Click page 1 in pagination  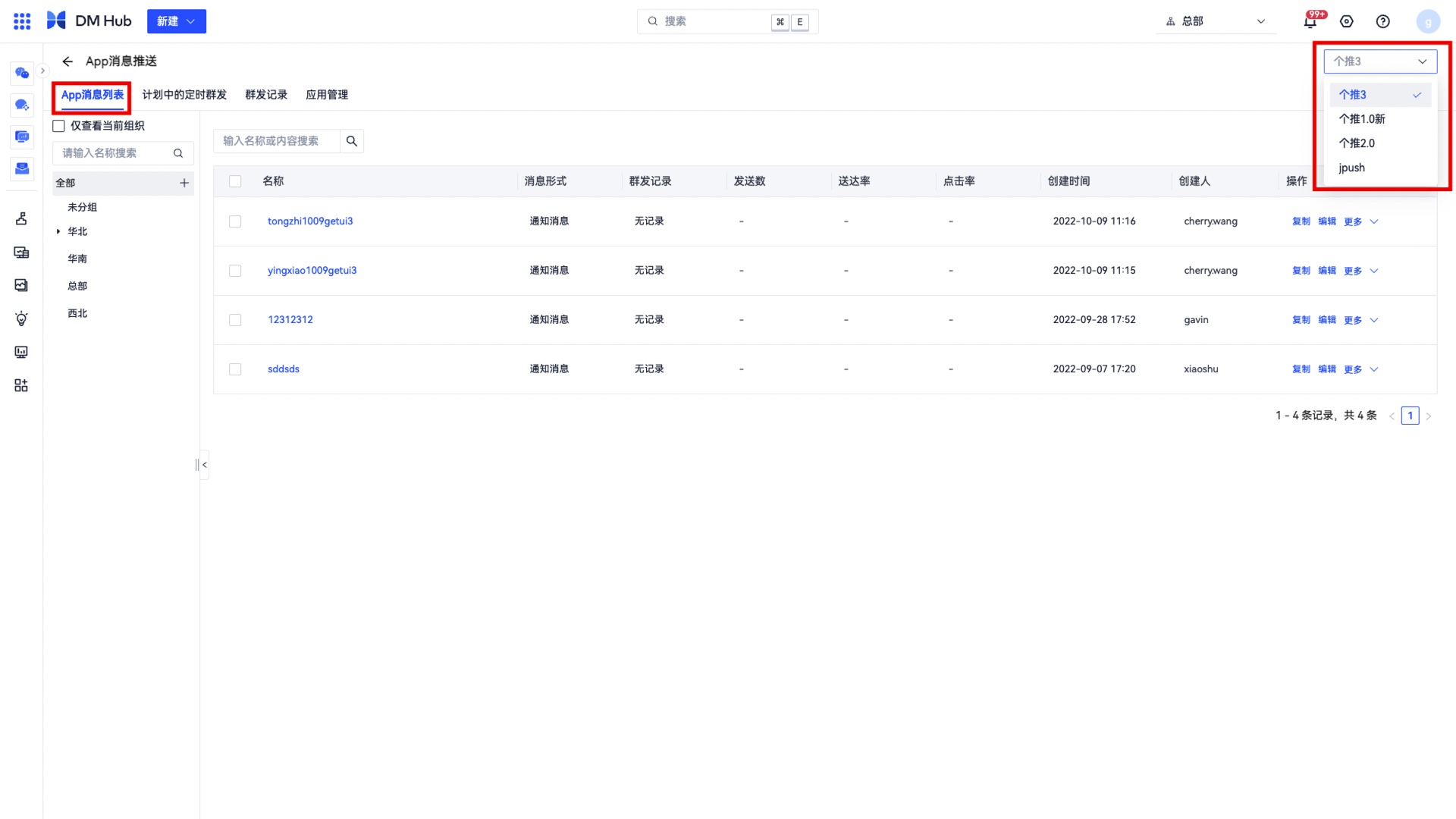pyautogui.click(x=1410, y=416)
